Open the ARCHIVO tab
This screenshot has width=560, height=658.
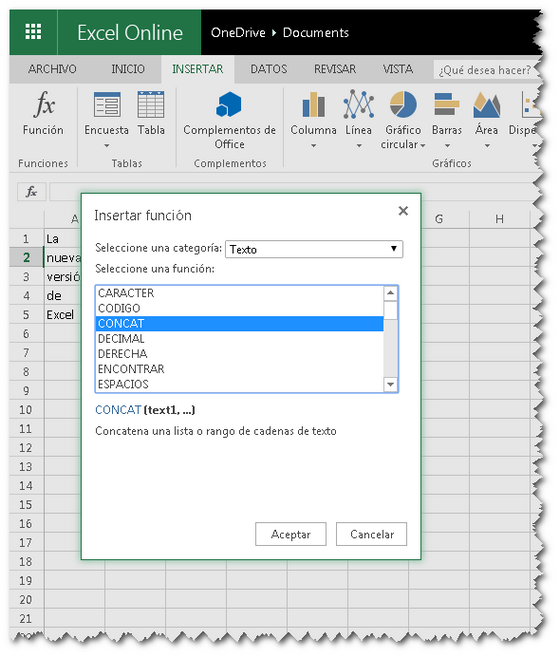click(x=52, y=69)
